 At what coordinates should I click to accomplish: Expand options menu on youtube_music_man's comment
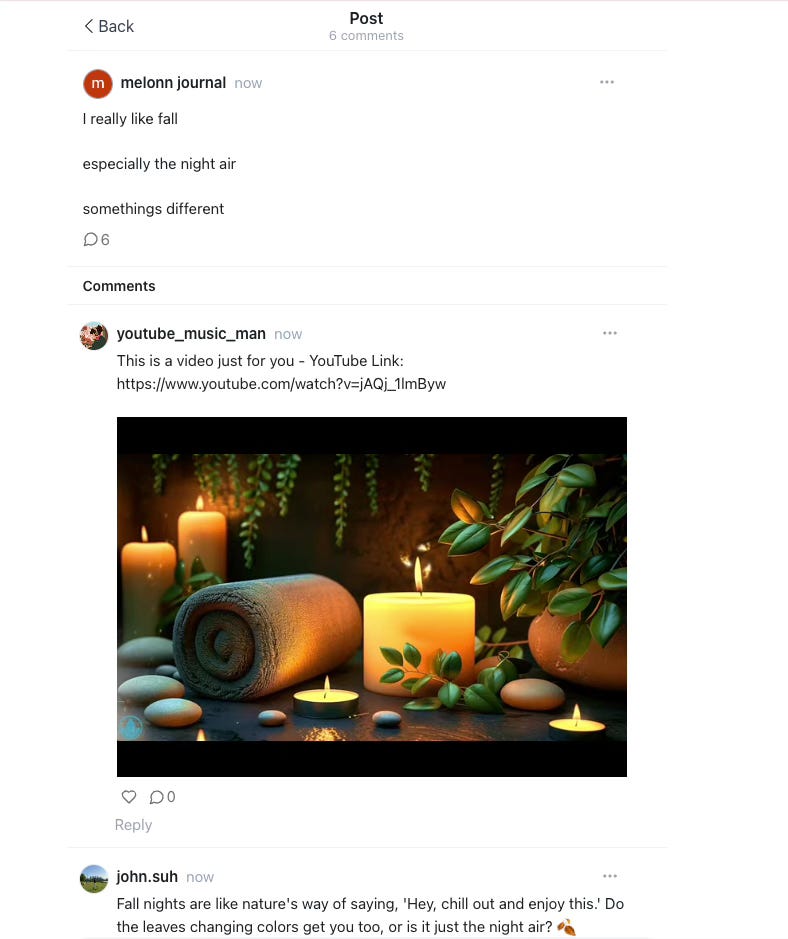(x=610, y=333)
